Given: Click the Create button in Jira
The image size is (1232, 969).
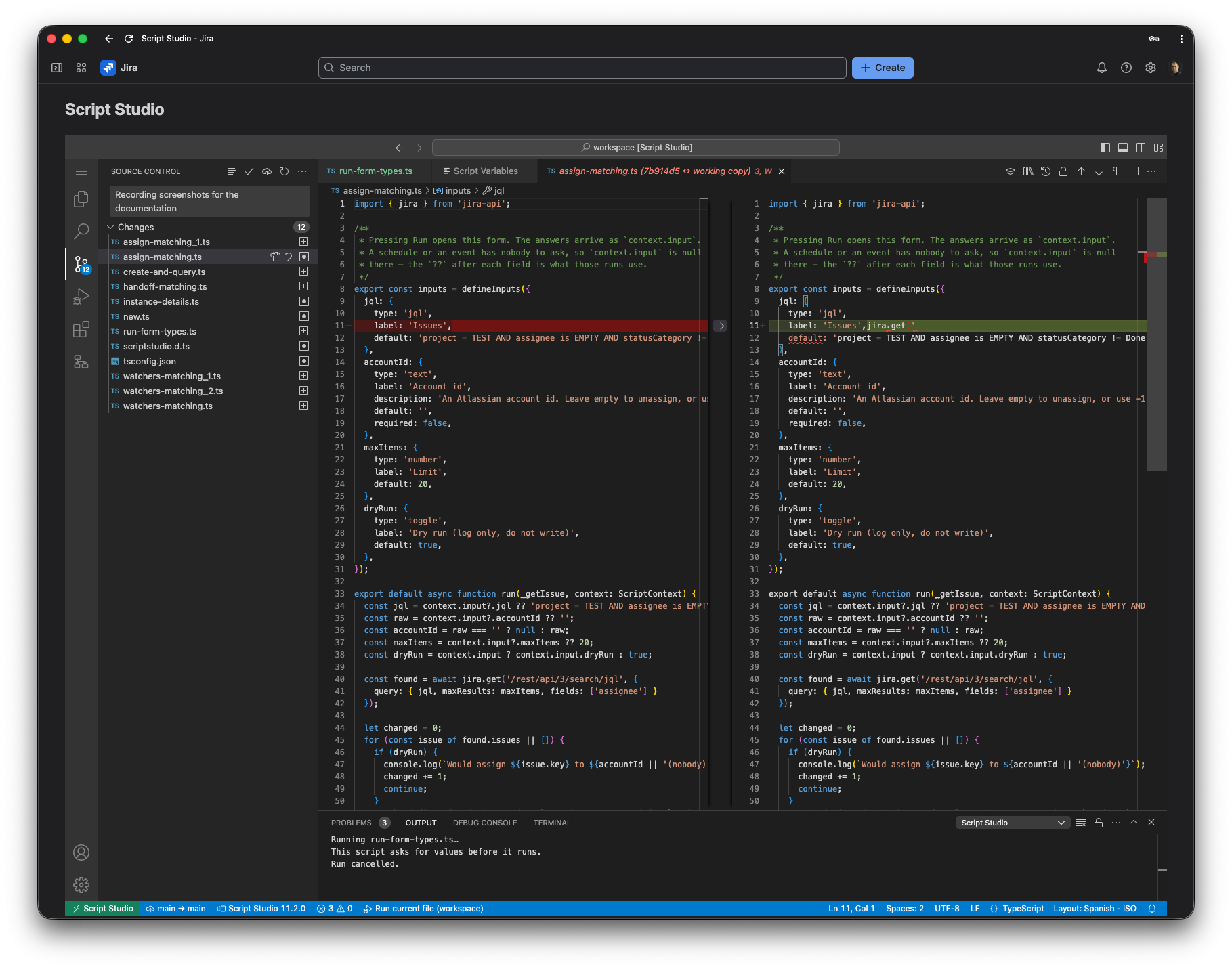Looking at the screenshot, I should click(883, 68).
